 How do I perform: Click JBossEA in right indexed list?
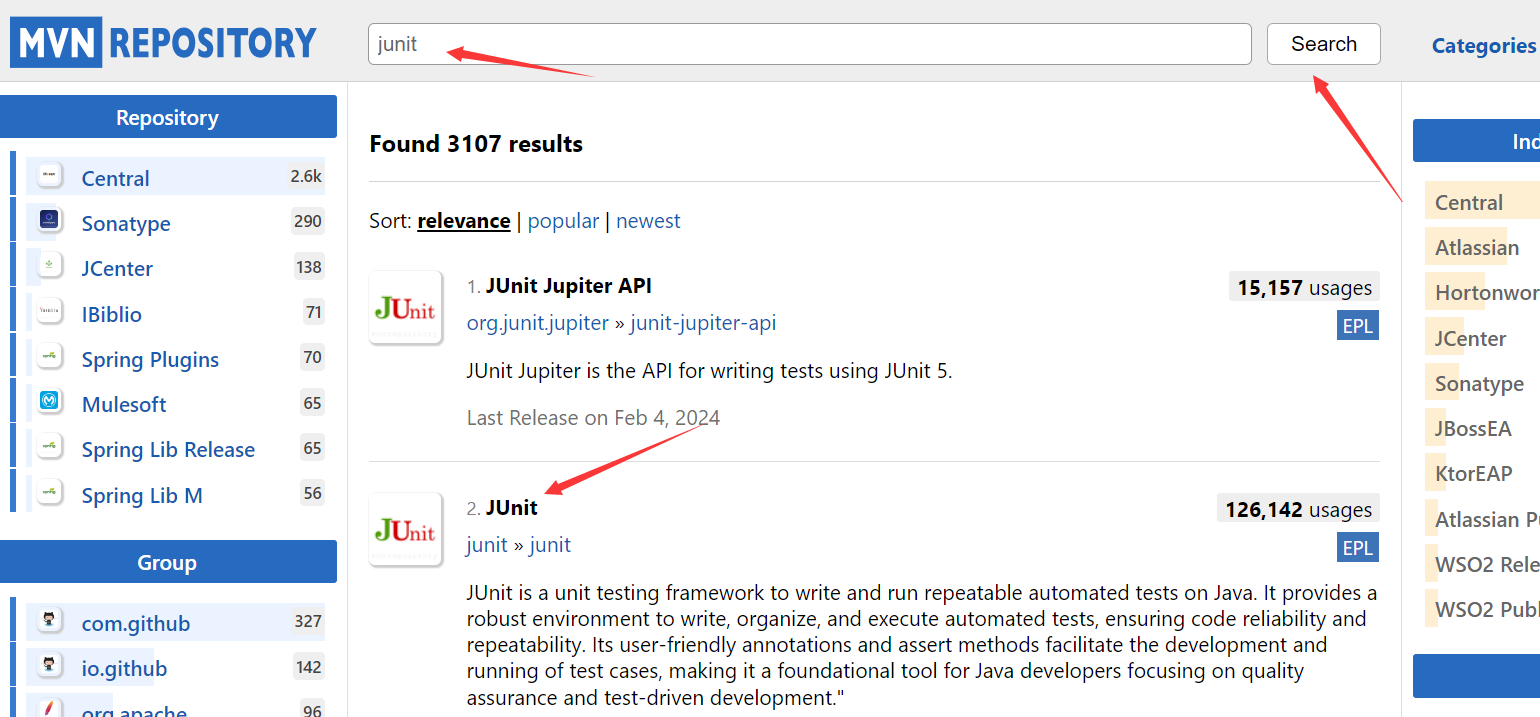pos(1473,428)
